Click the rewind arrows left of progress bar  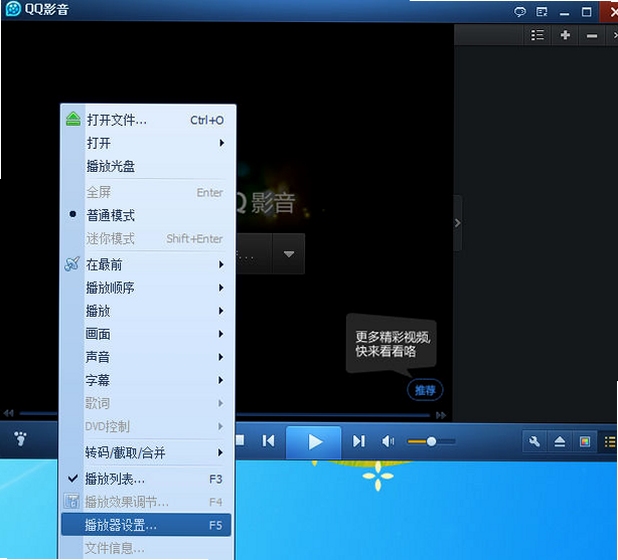(x=9, y=413)
